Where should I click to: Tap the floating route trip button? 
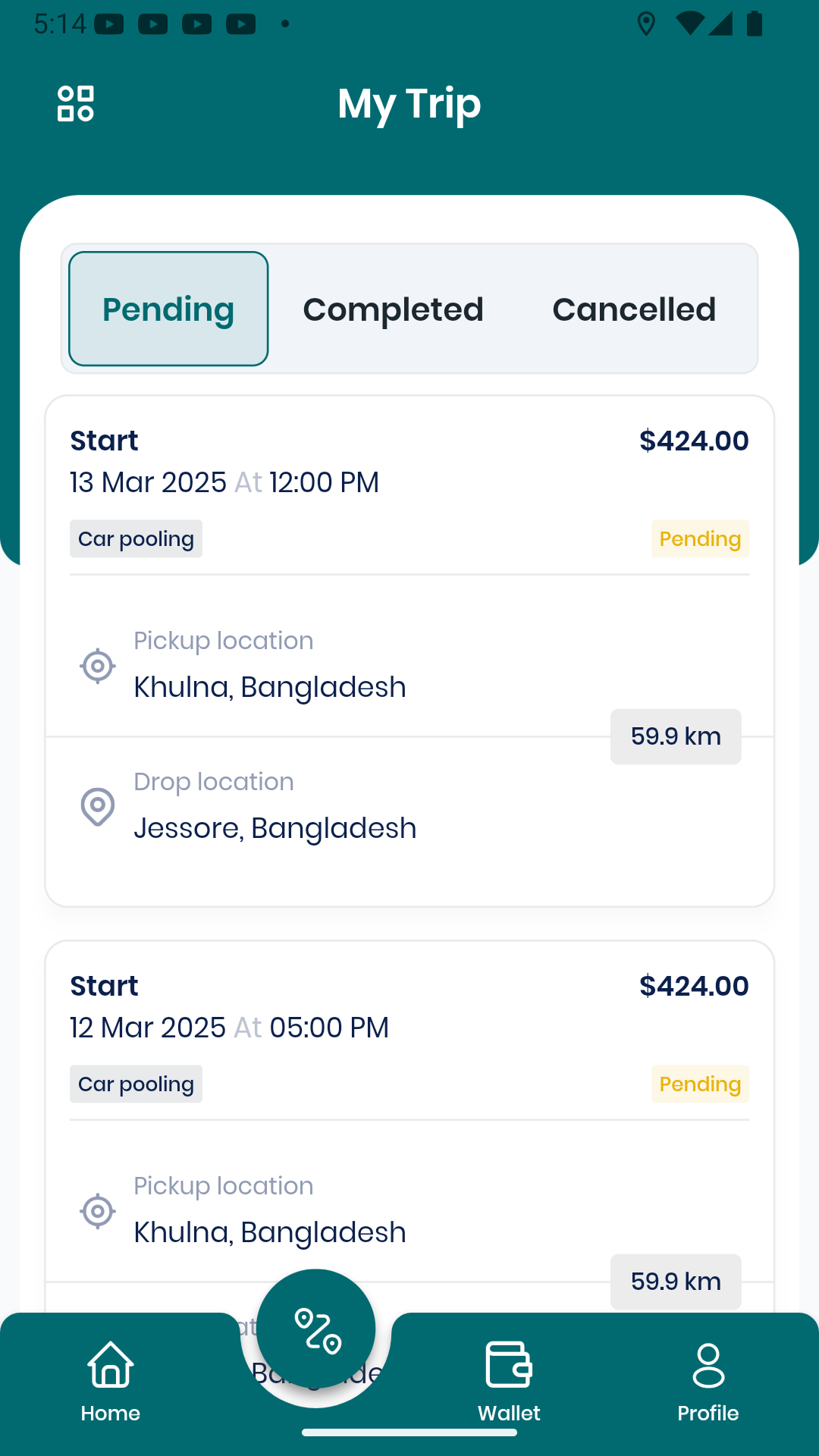pos(316,1329)
